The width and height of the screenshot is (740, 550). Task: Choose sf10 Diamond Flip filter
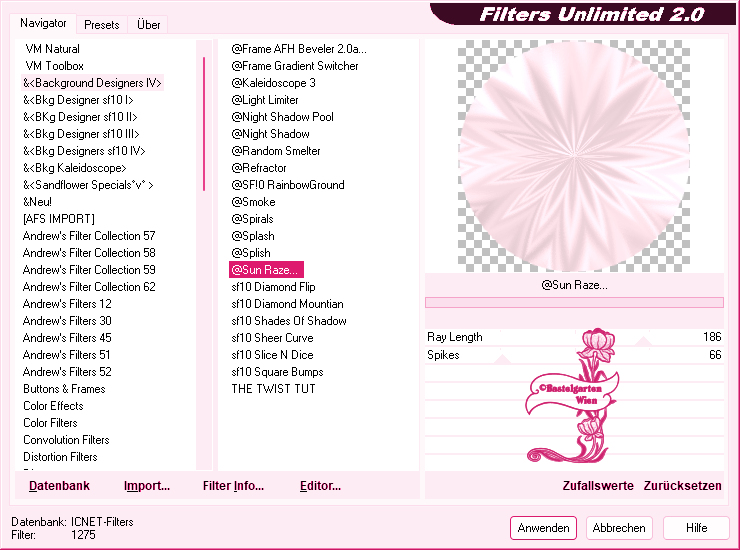coord(273,287)
